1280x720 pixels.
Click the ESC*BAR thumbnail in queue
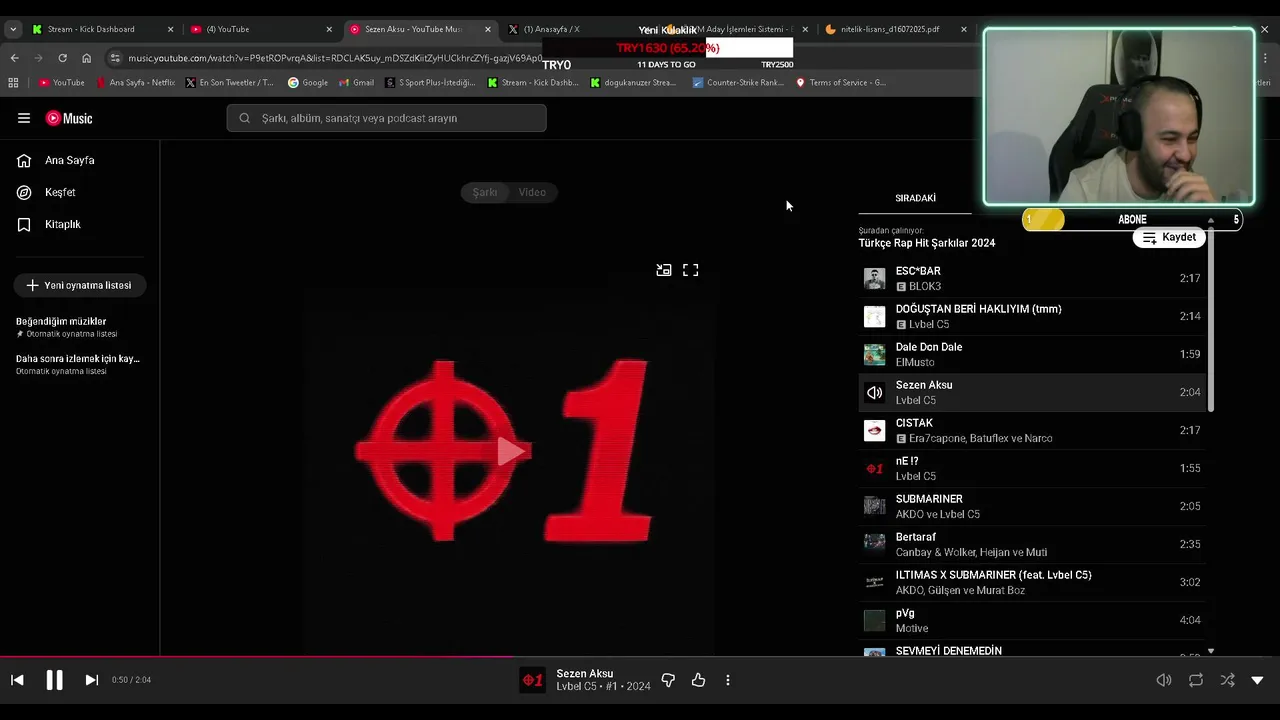pyautogui.click(x=874, y=278)
